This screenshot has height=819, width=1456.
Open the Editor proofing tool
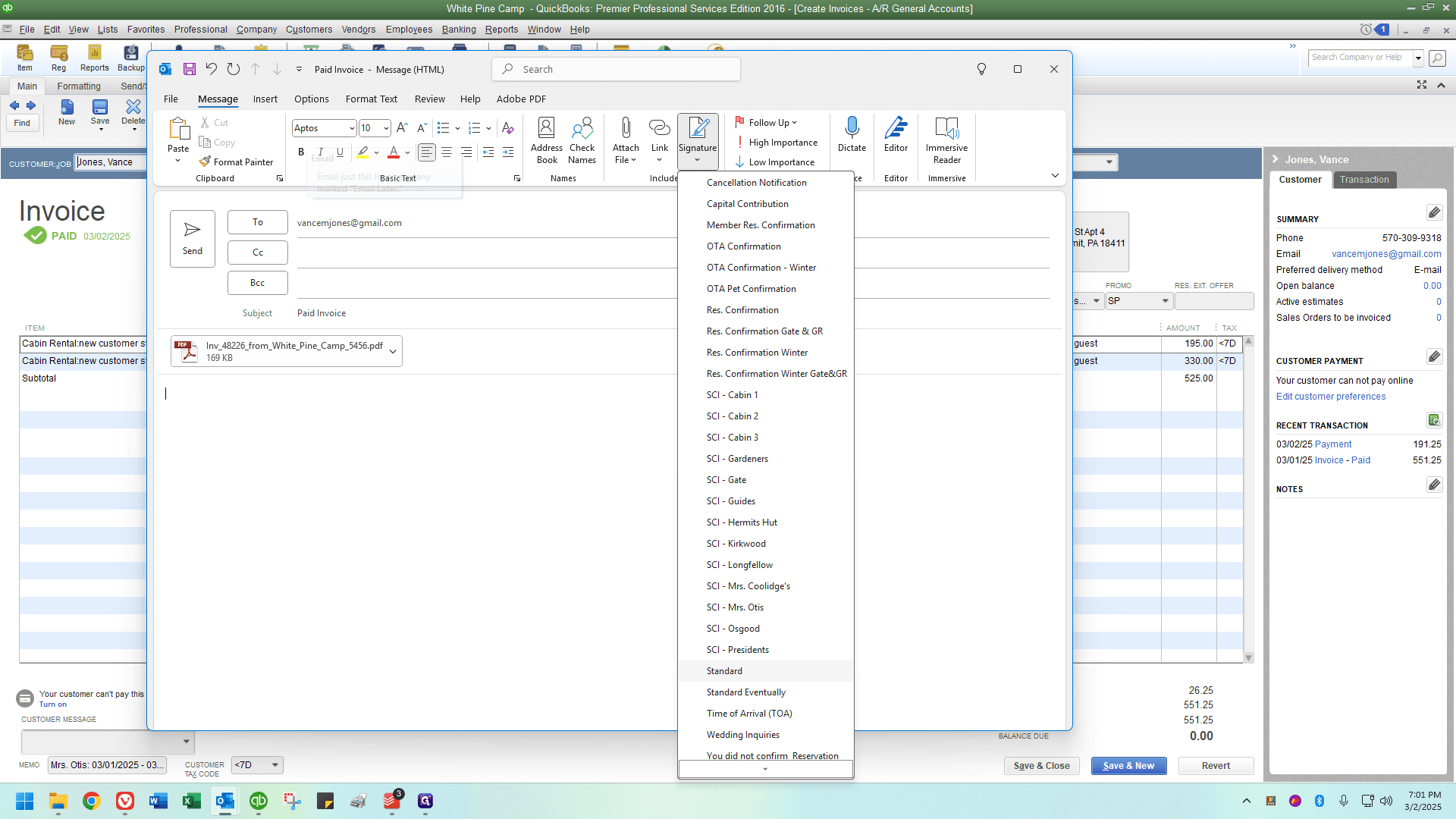[896, 135]
